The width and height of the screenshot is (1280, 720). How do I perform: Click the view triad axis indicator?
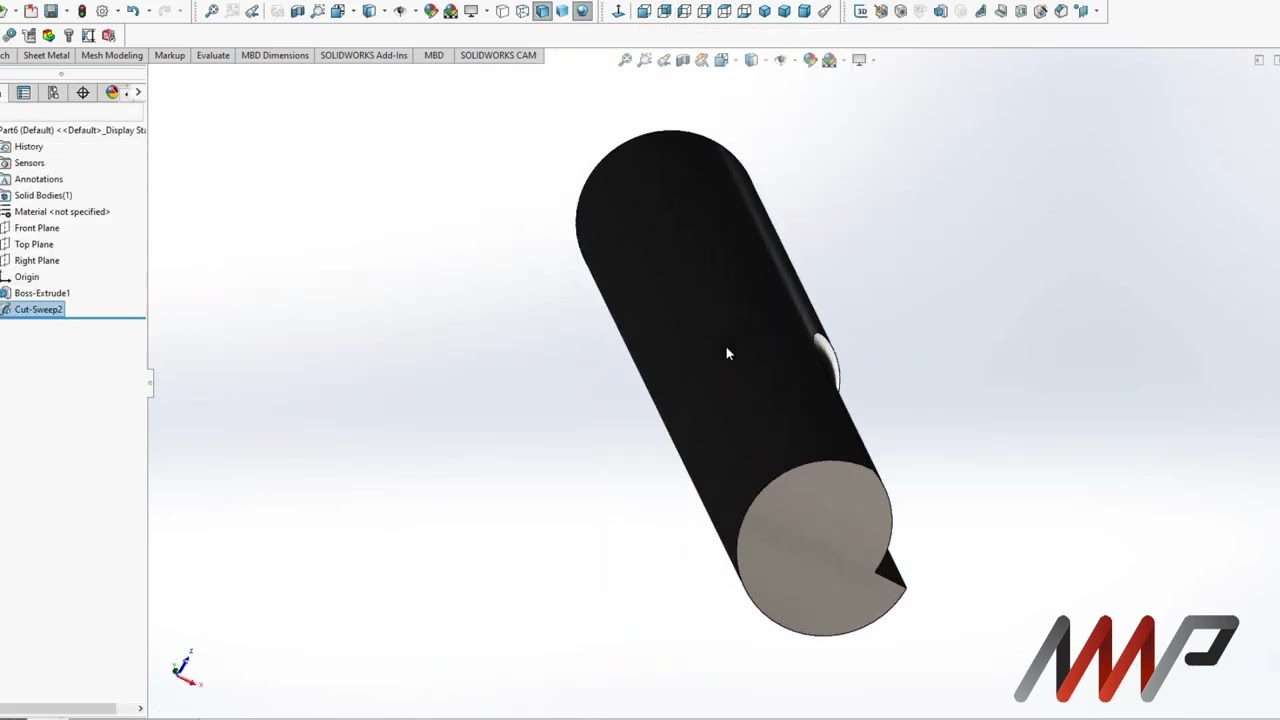tap(187, 667)
